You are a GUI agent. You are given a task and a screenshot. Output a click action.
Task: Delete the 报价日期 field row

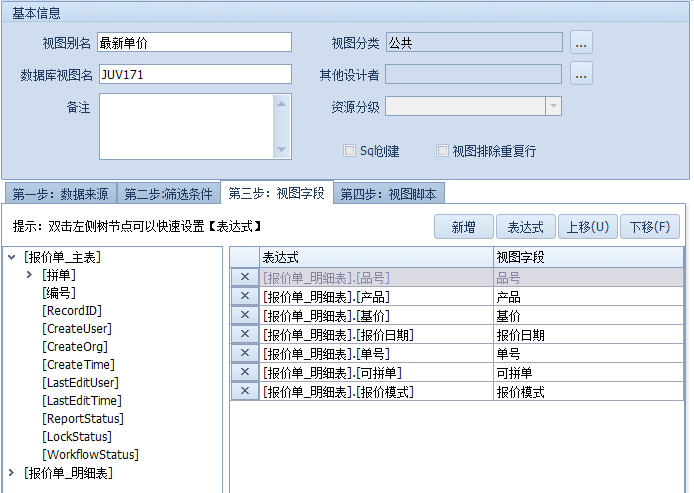click(x=244, y=335)
